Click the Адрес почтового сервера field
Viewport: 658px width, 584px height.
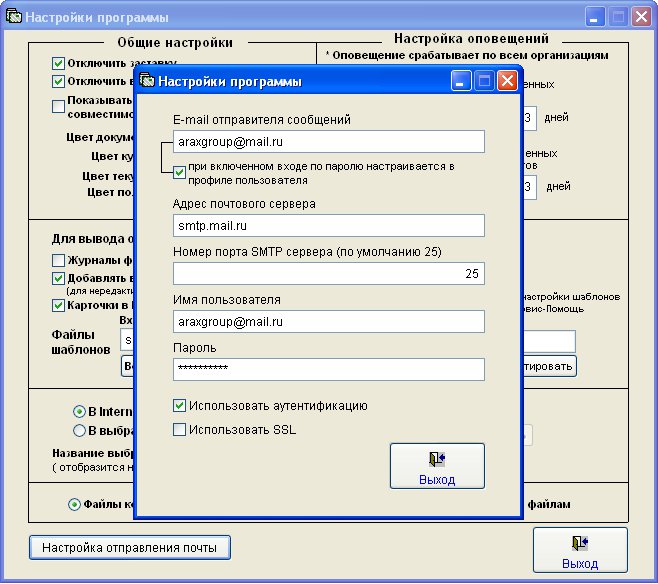tap(329, 226)
